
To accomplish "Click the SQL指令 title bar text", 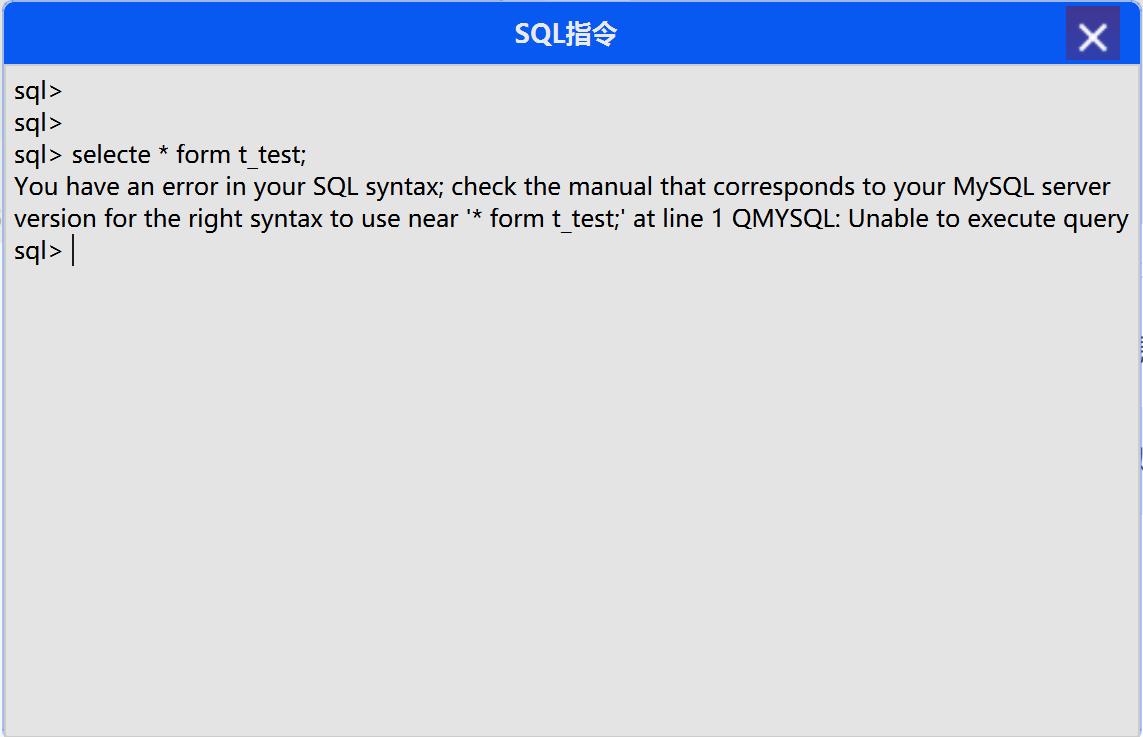I will click(x=566, y=35).
